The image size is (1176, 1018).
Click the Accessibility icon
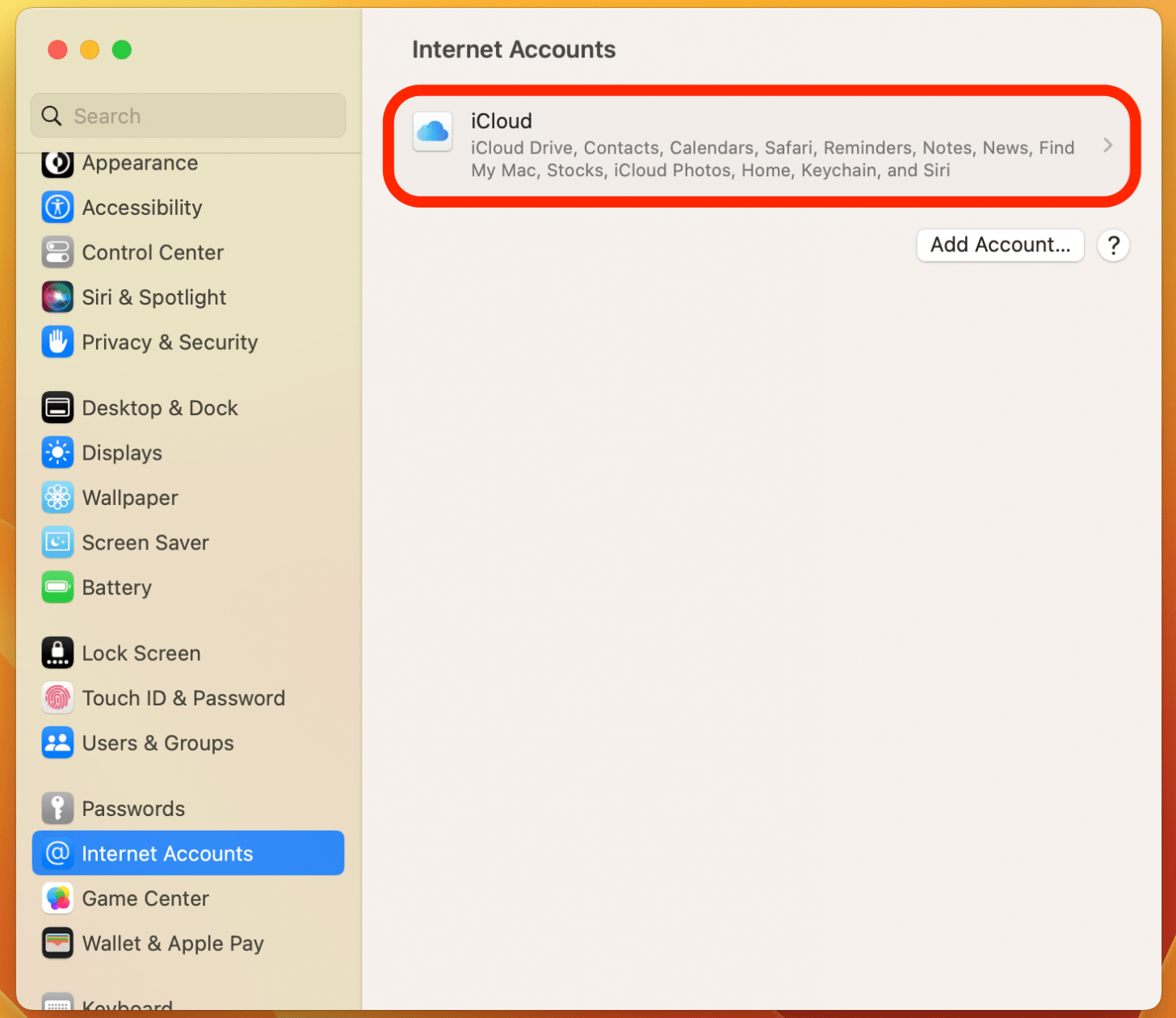57,208
